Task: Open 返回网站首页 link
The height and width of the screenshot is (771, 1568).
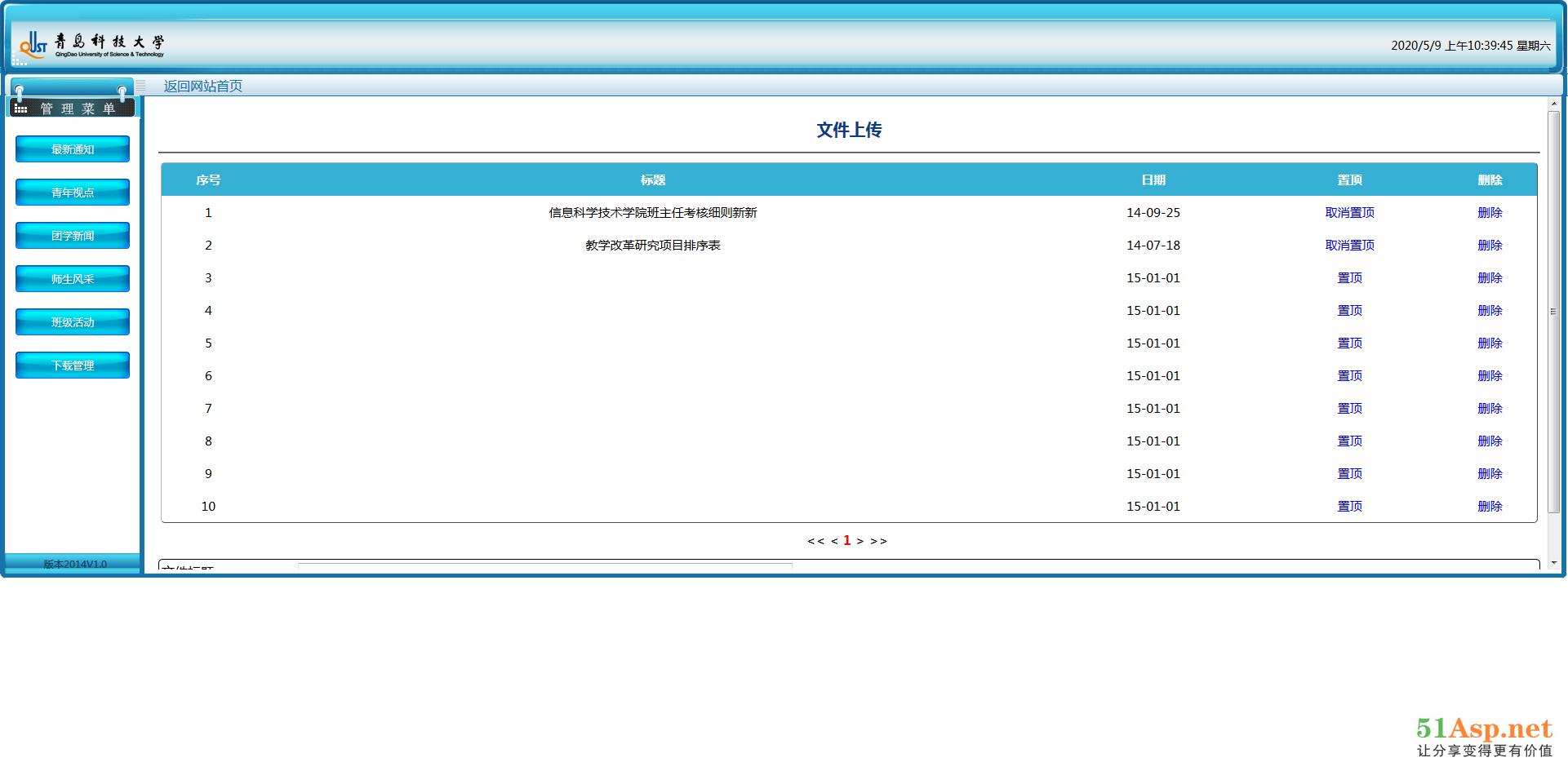Action: tap(203, 86)
